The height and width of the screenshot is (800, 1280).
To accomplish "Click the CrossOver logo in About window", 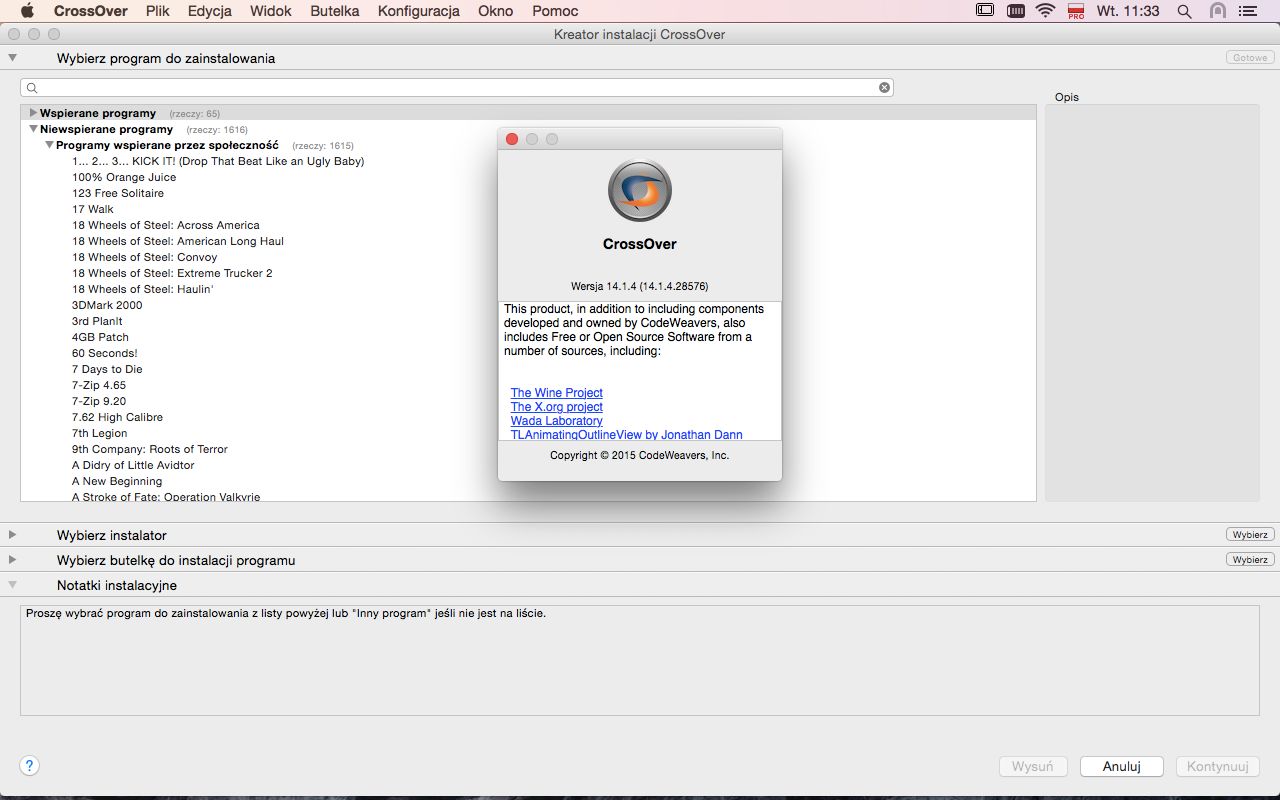I will point(640,190).
